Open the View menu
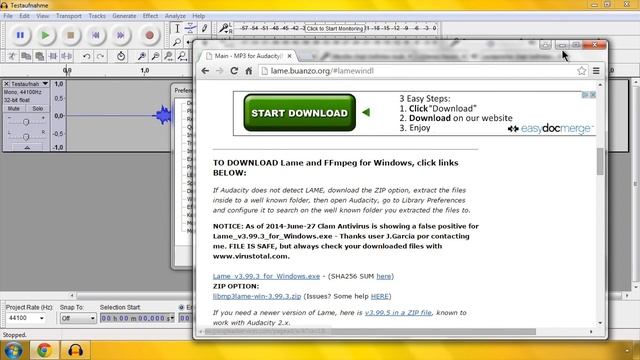 [42, 16]
